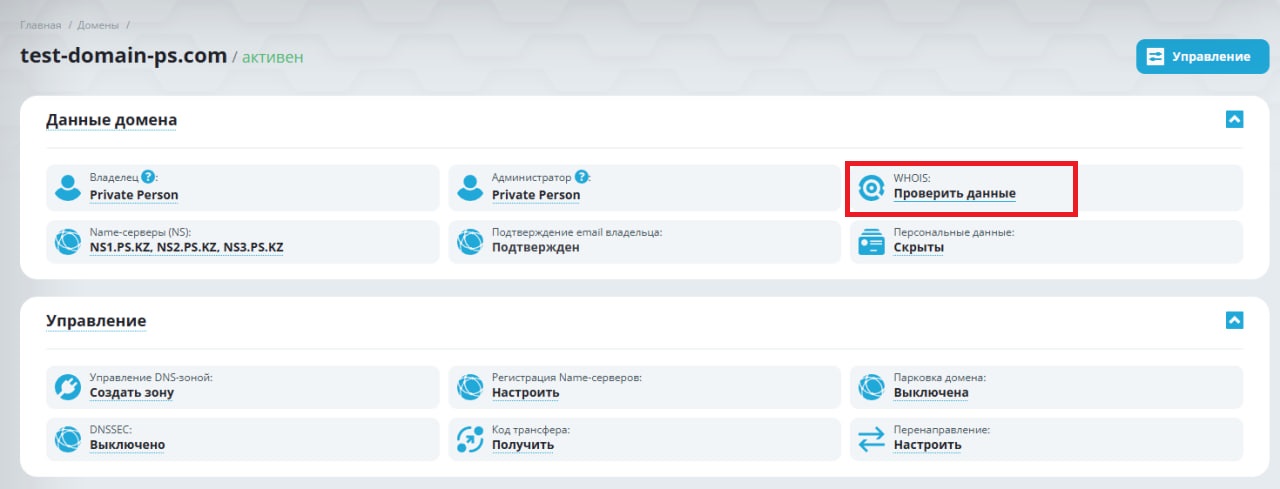Click the WHOIS: label
The width and height of the screenshot is (1280, 489).
912,177
